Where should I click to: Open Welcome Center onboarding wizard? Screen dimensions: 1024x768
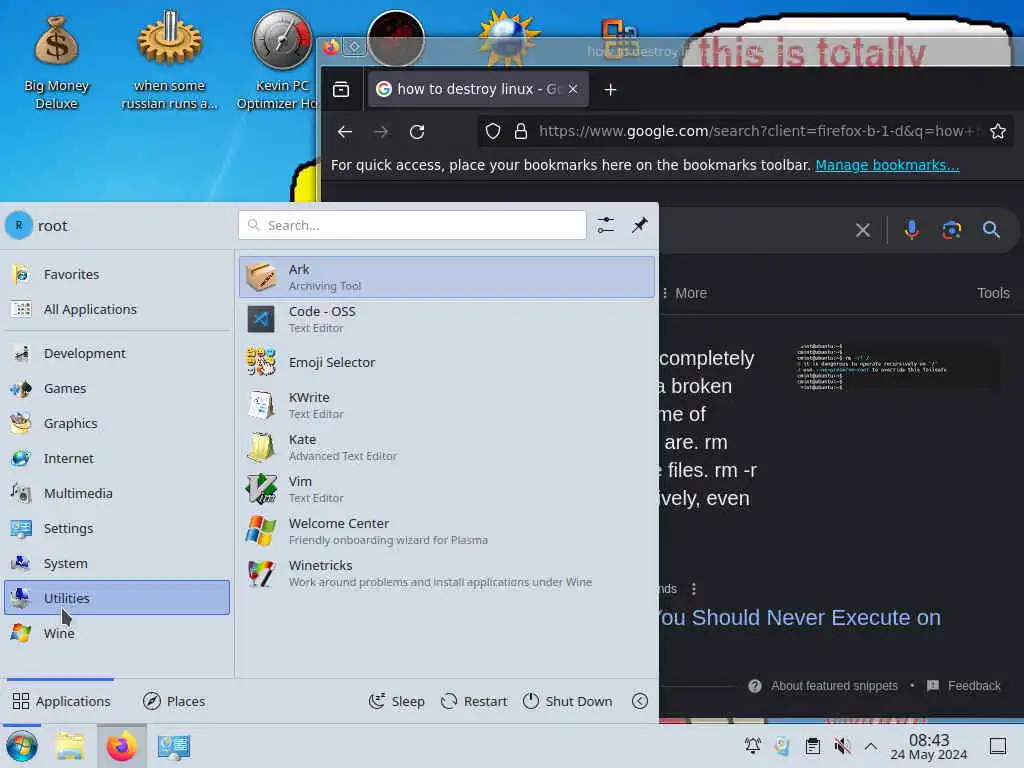point(447,531)
